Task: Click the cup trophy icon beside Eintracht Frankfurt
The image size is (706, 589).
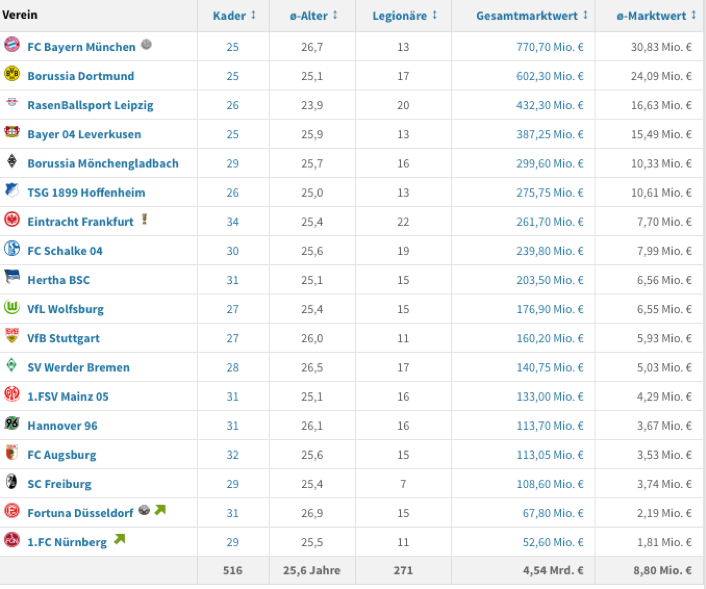Action: [x=145, y=219]
